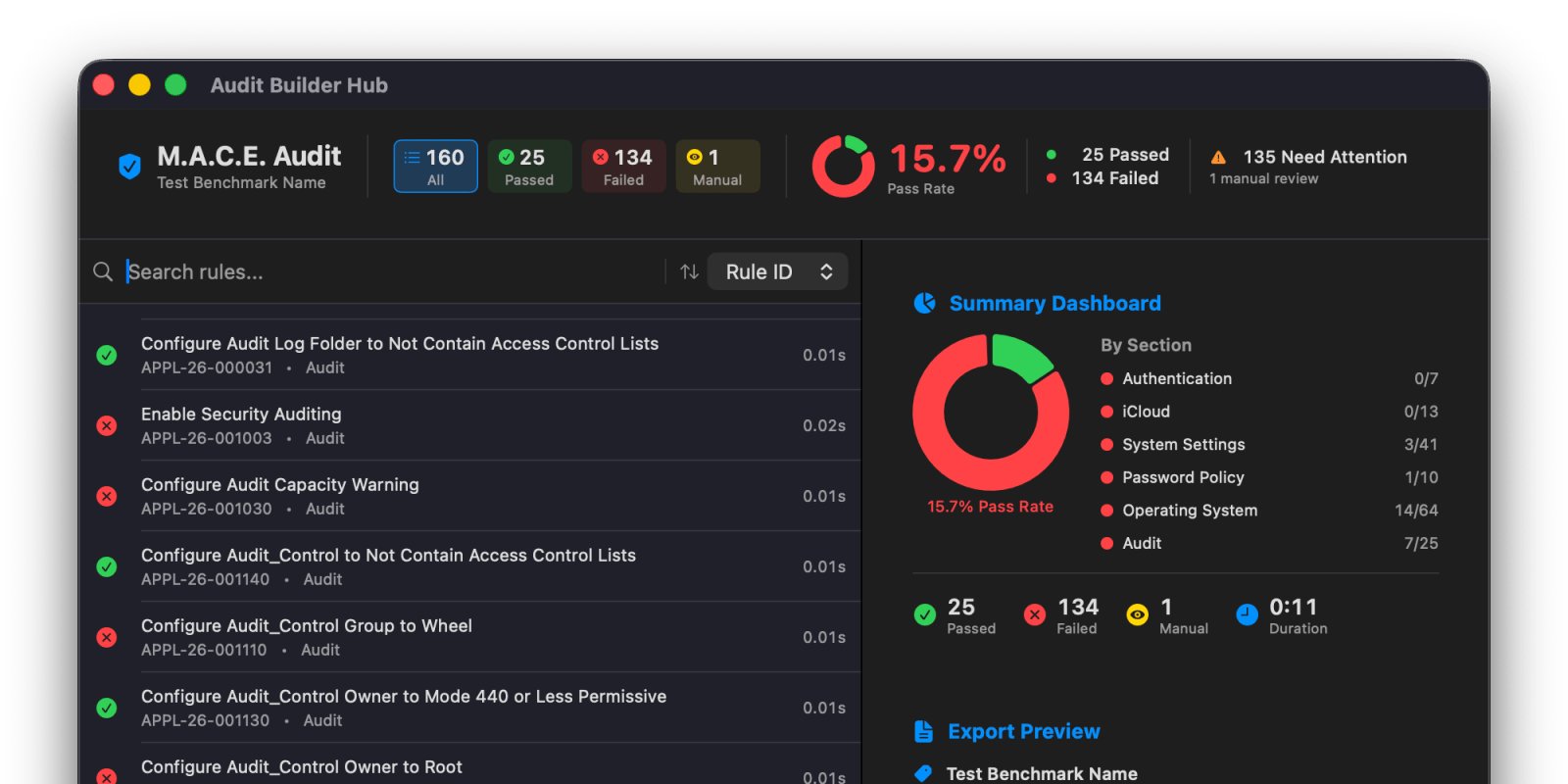
Task: Select the Enable Security Auditing rule
Action: click(470, 425)
